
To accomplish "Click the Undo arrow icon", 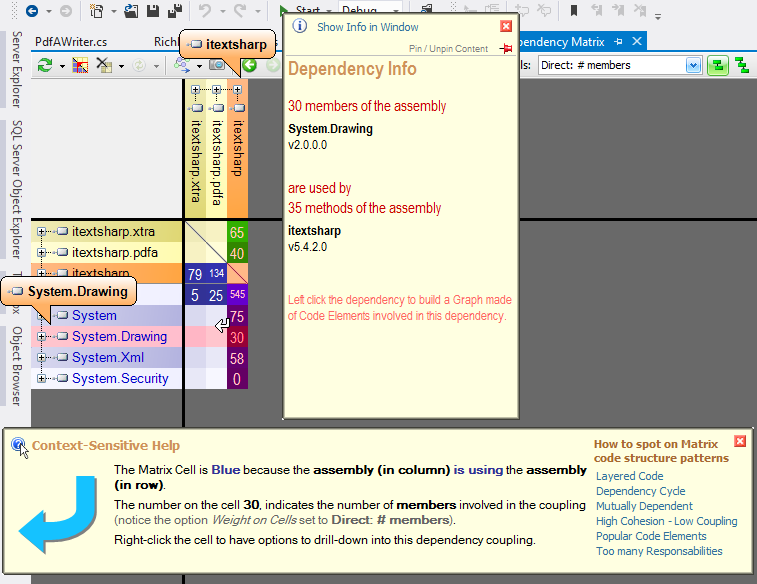I will tap(205, 10).
